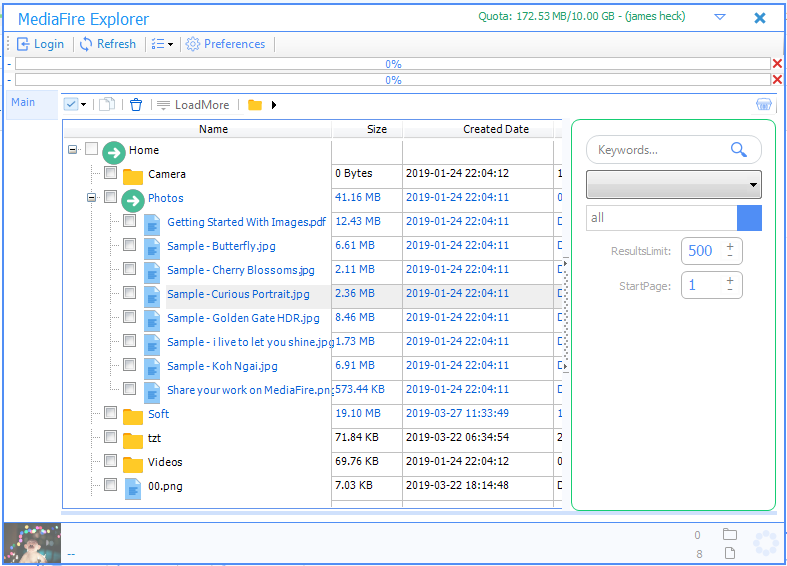
Task: Select Sample - Golden Gate HDR.jpg file name
Action: (x=243, y=318)
